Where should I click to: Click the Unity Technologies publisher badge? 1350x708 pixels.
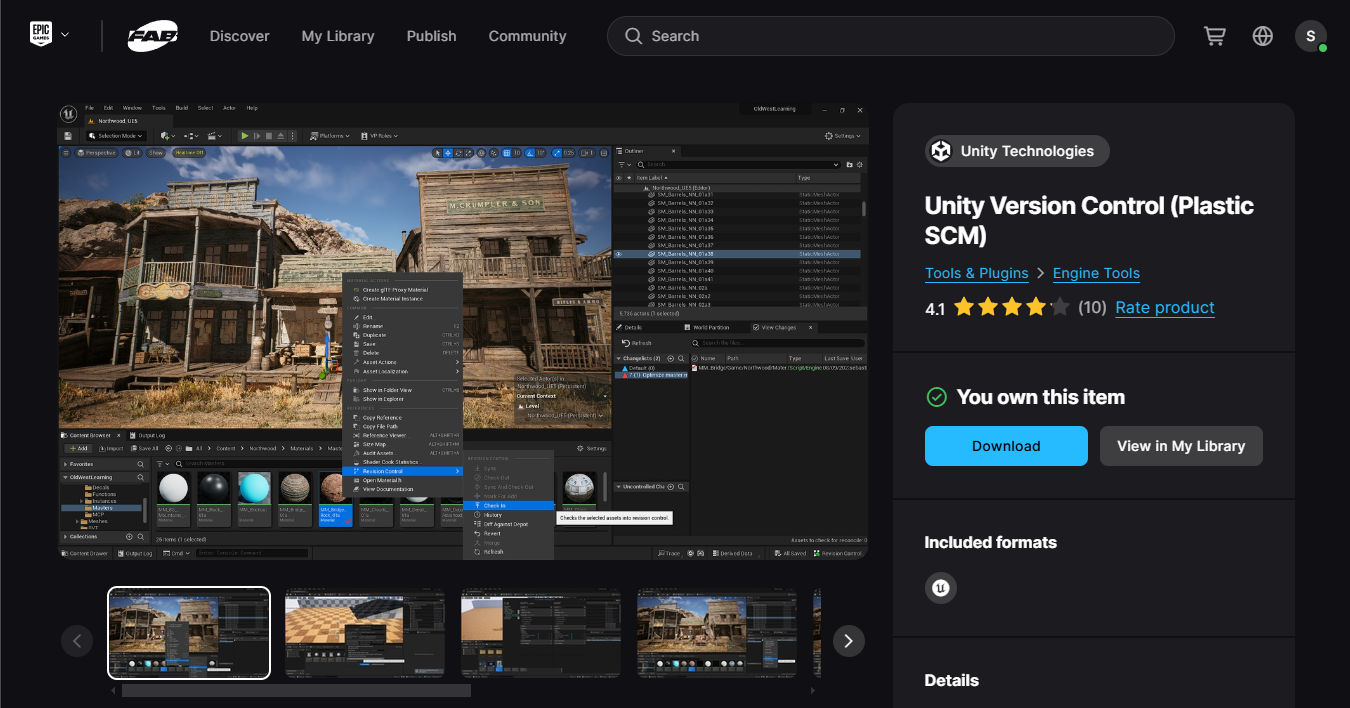point(1016,151)
